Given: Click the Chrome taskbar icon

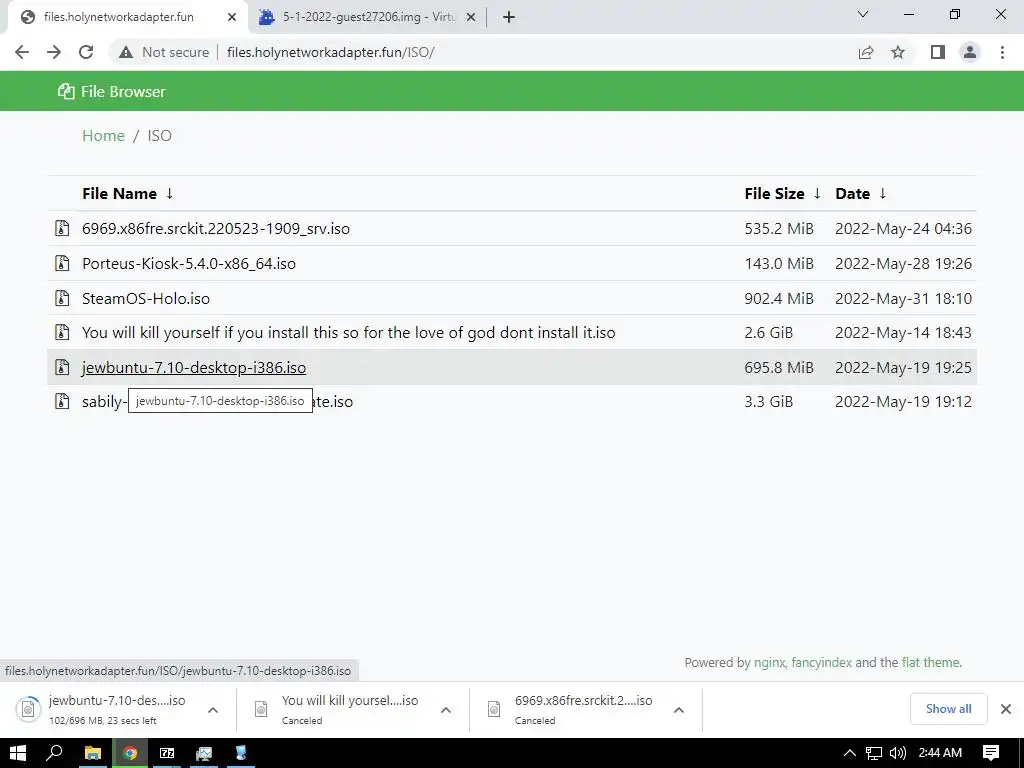Looking at the screenshot, I should pos(130,753).
